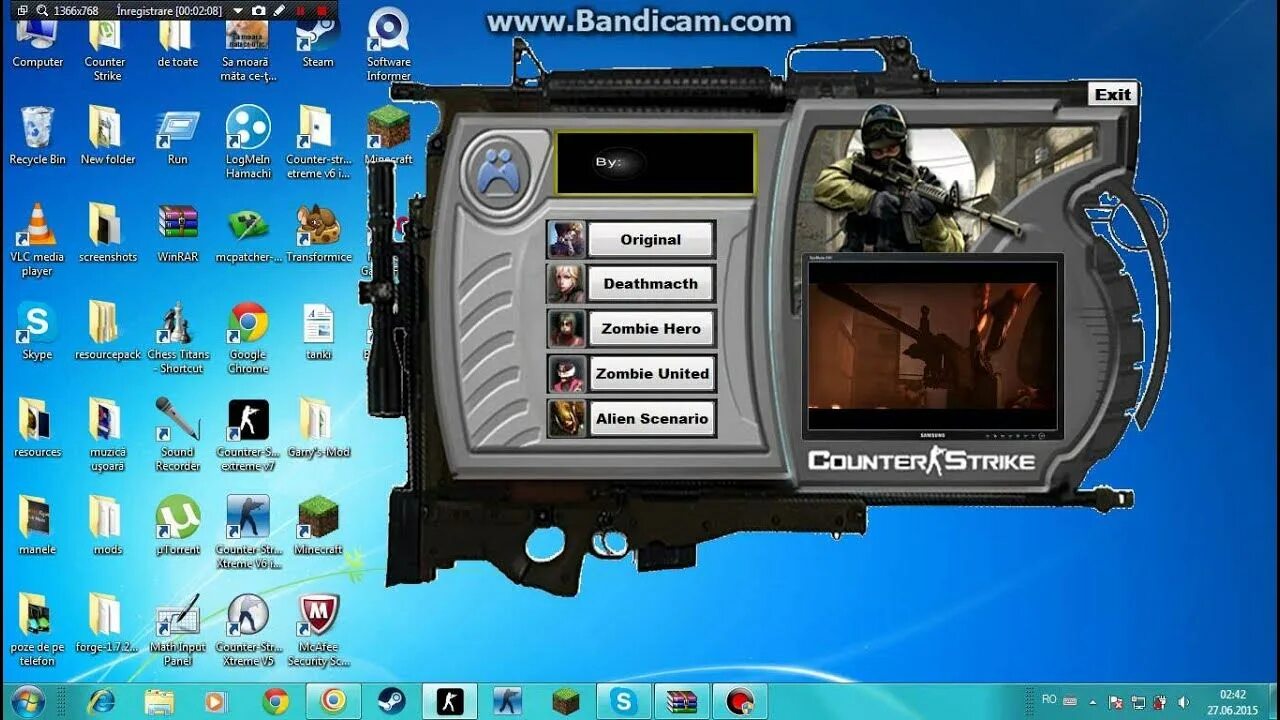This screenshot has width=1280, height=720.
Task: Select the McAfee Security Scan icon
Action: 318,630
